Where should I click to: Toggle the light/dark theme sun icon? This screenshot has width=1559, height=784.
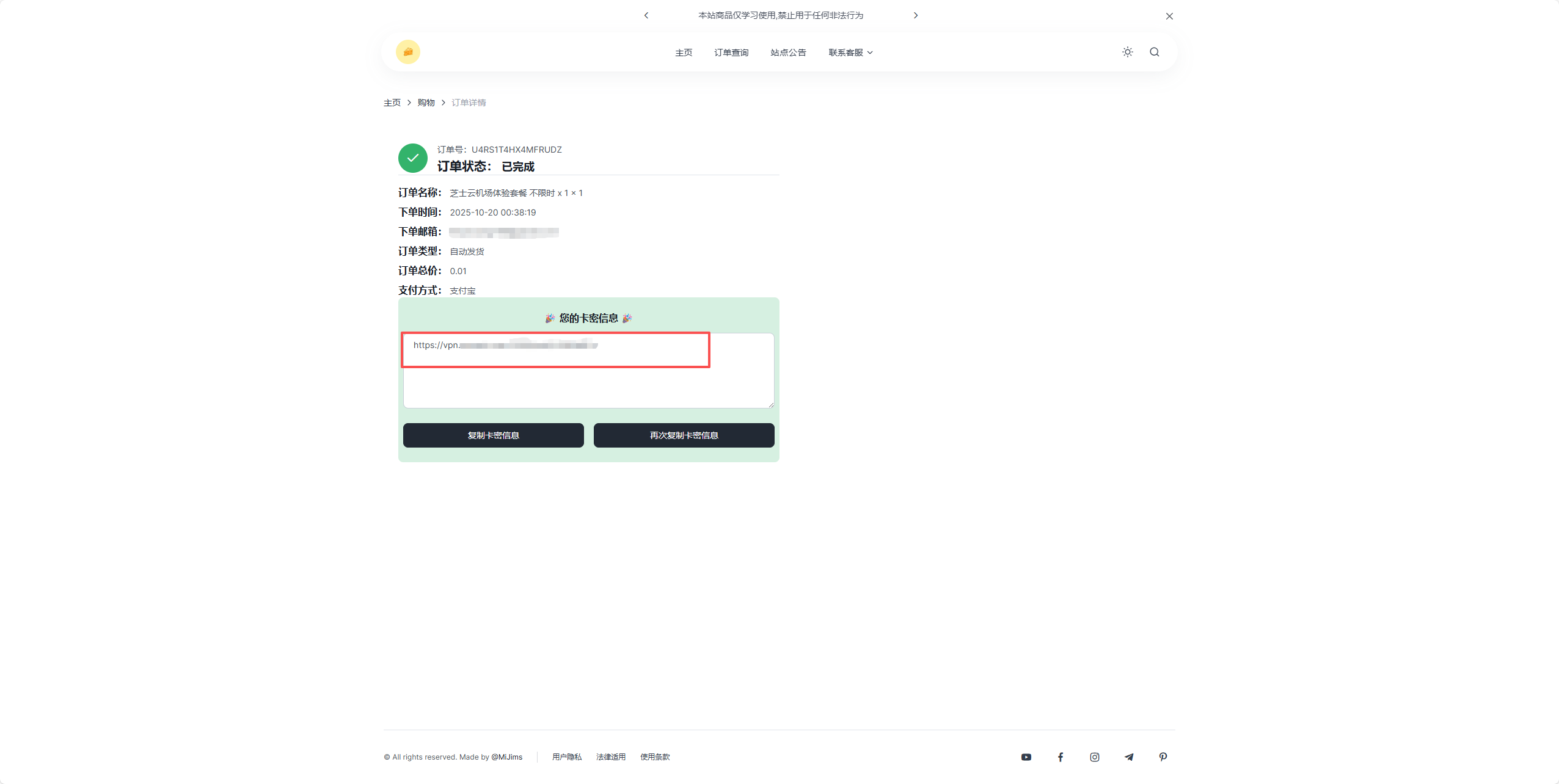pos(1127,52)
